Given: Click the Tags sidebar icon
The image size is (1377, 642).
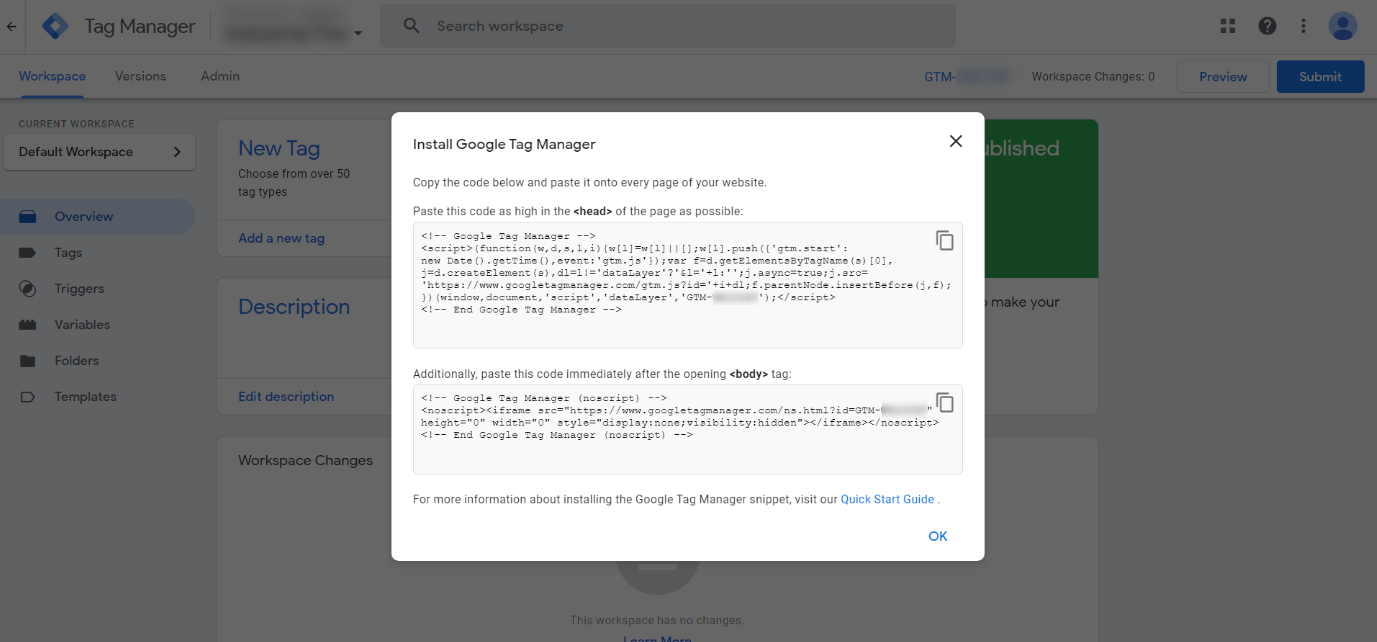Looking at the screenshot, I should point(28,253).
